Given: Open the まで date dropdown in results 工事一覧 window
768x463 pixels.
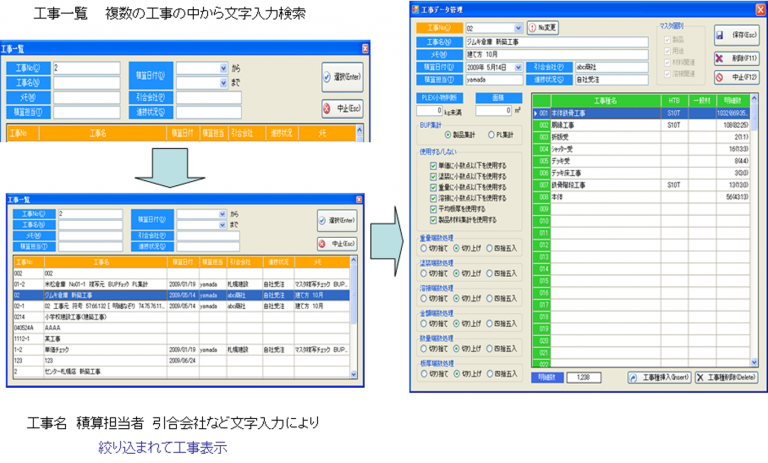Looking at the screenshot, I should coord(222,225).
